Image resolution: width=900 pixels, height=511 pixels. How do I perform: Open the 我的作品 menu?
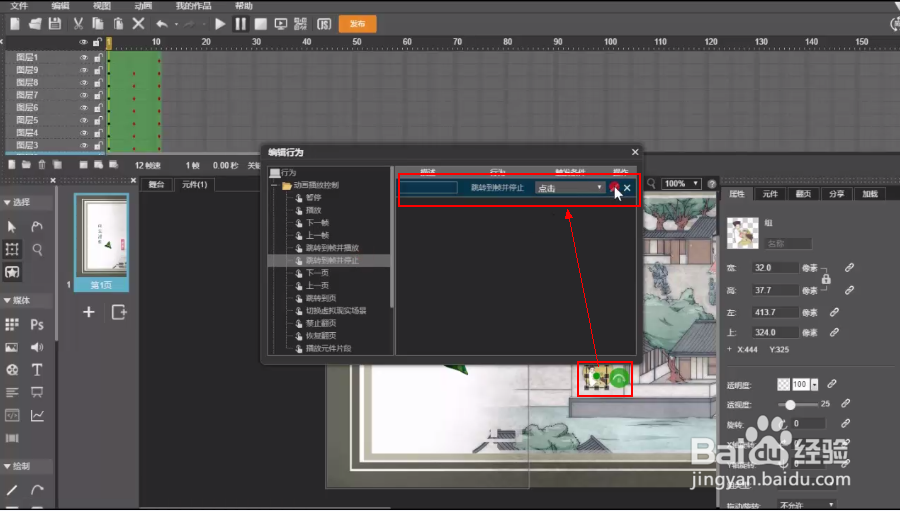click(x=193, y=6)
